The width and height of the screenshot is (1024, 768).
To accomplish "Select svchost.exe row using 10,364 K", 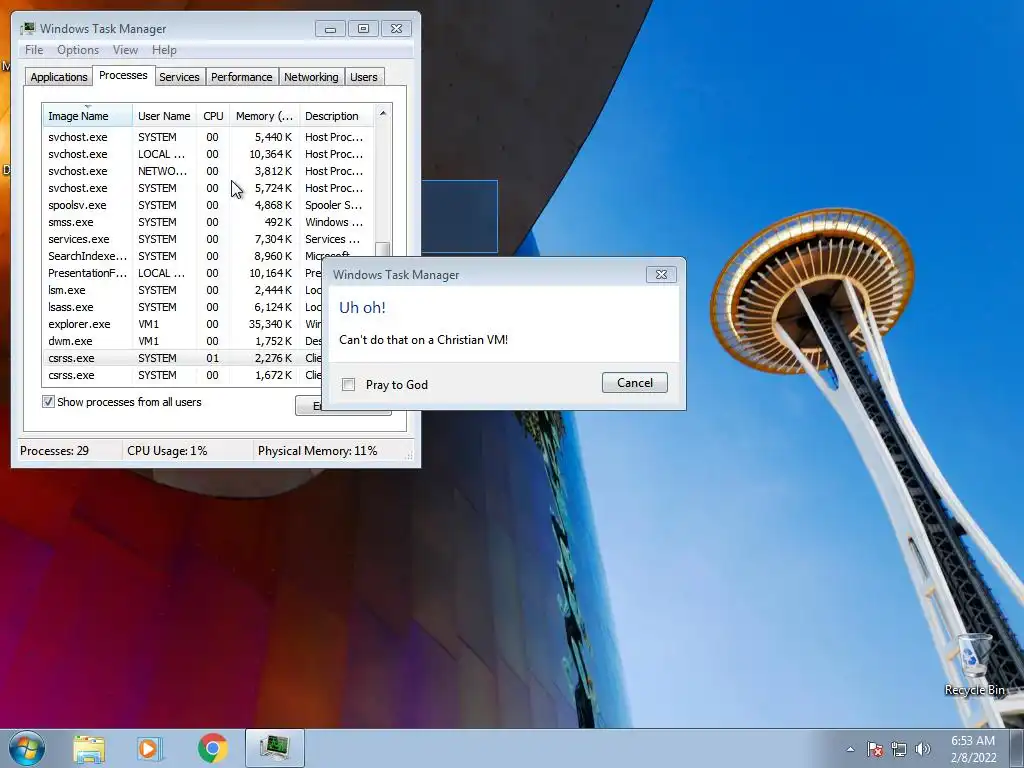I will [209, 154].
